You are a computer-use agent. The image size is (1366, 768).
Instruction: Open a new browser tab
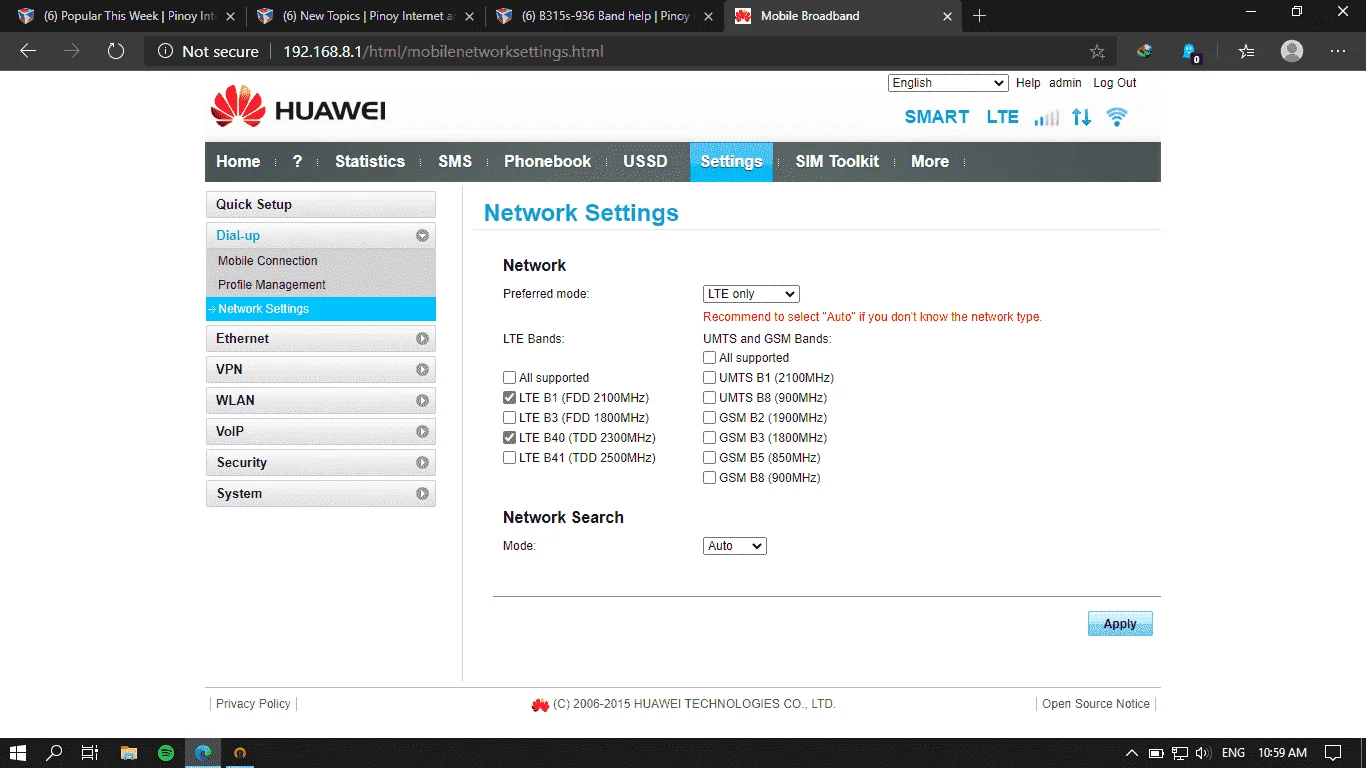click(x=979, y=16)
